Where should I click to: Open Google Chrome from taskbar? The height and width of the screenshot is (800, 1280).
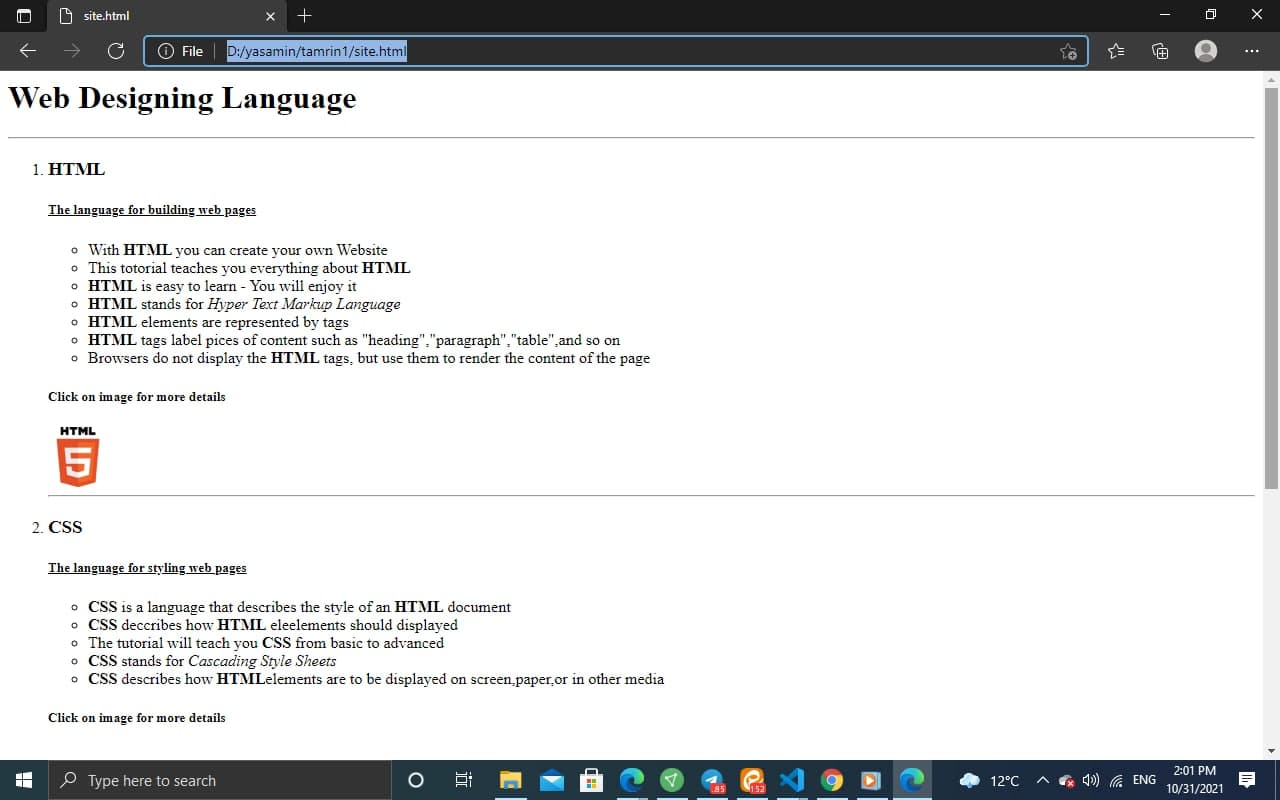[832, 780]
